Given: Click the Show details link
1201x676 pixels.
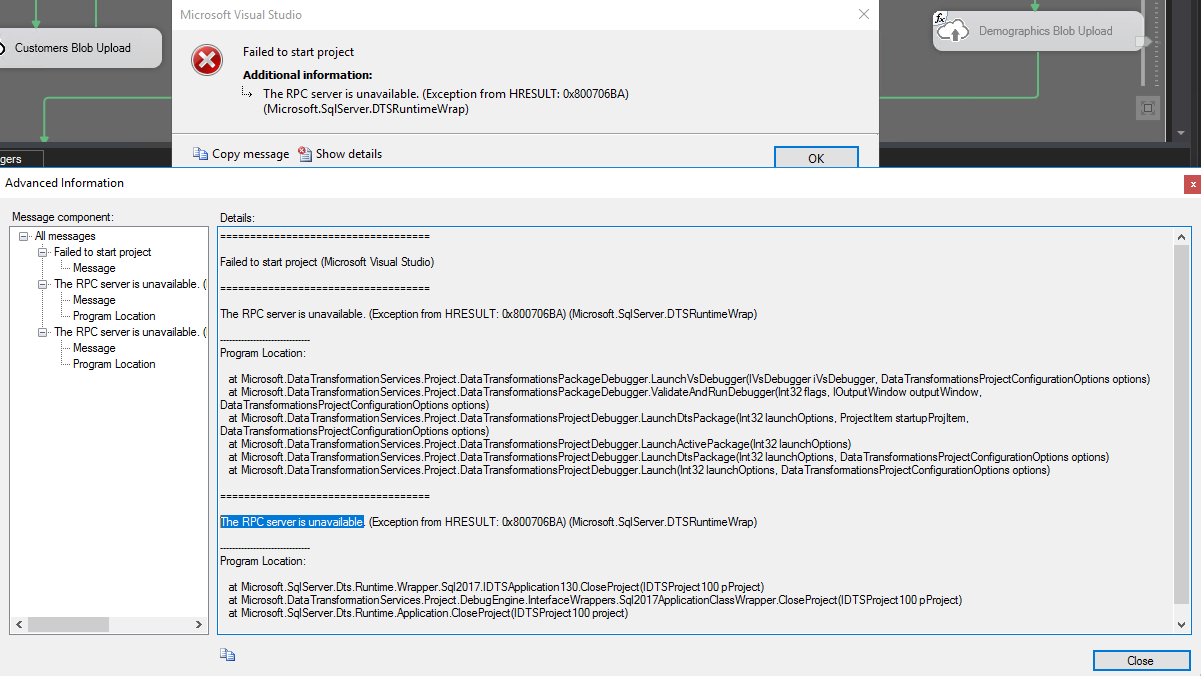Looking at the screenshot, I should point(349,154).
